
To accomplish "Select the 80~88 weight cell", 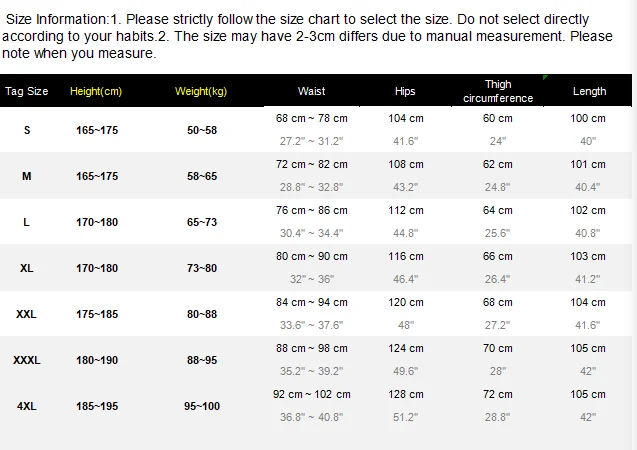I will click(202, 314).
